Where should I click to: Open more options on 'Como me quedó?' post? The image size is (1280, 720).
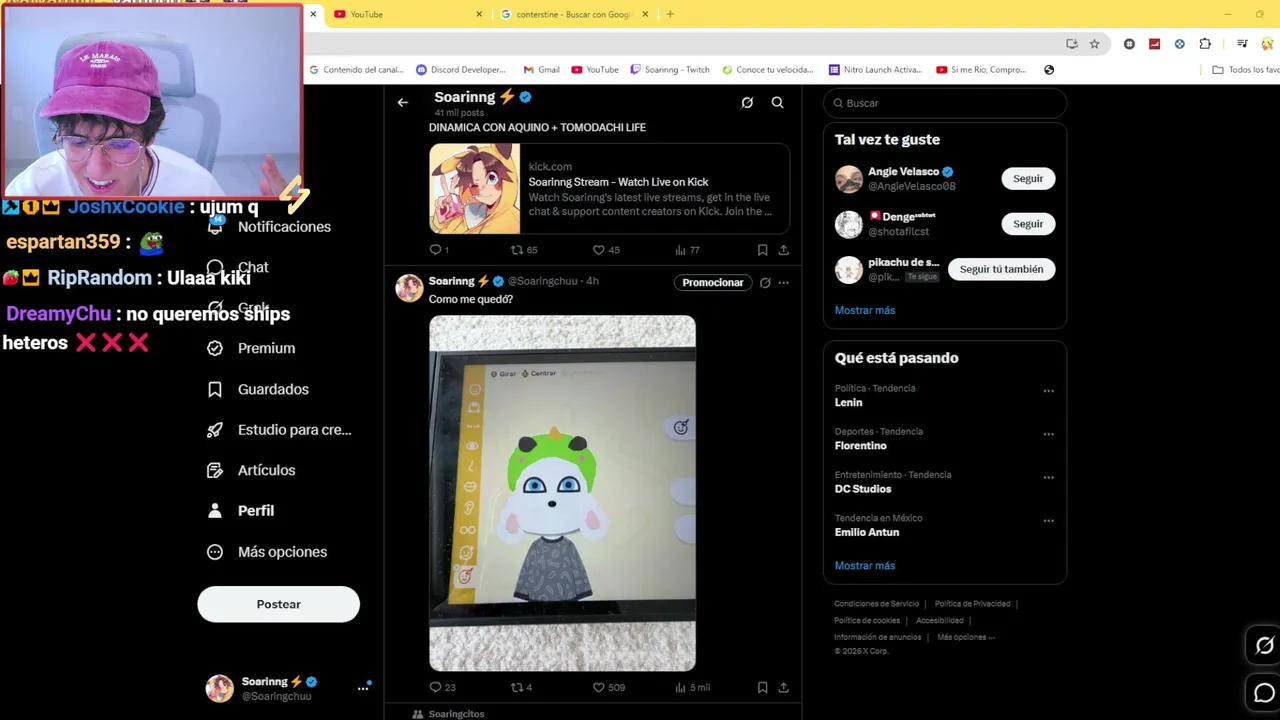click(x=783, y=283)
